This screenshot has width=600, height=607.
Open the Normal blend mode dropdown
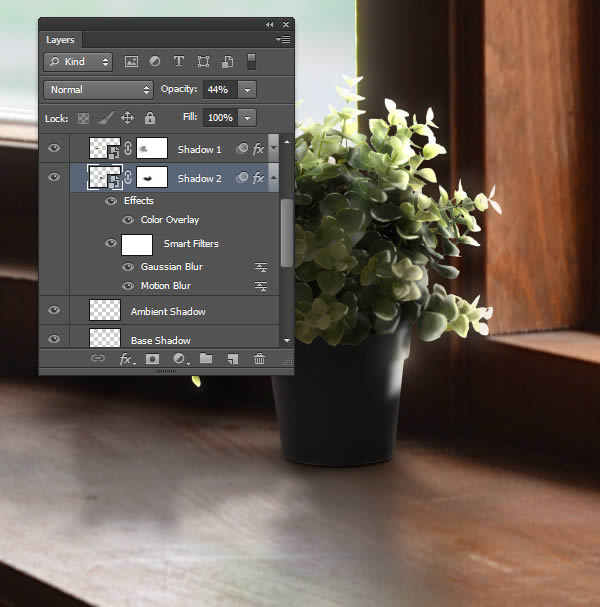click(98, 90)
